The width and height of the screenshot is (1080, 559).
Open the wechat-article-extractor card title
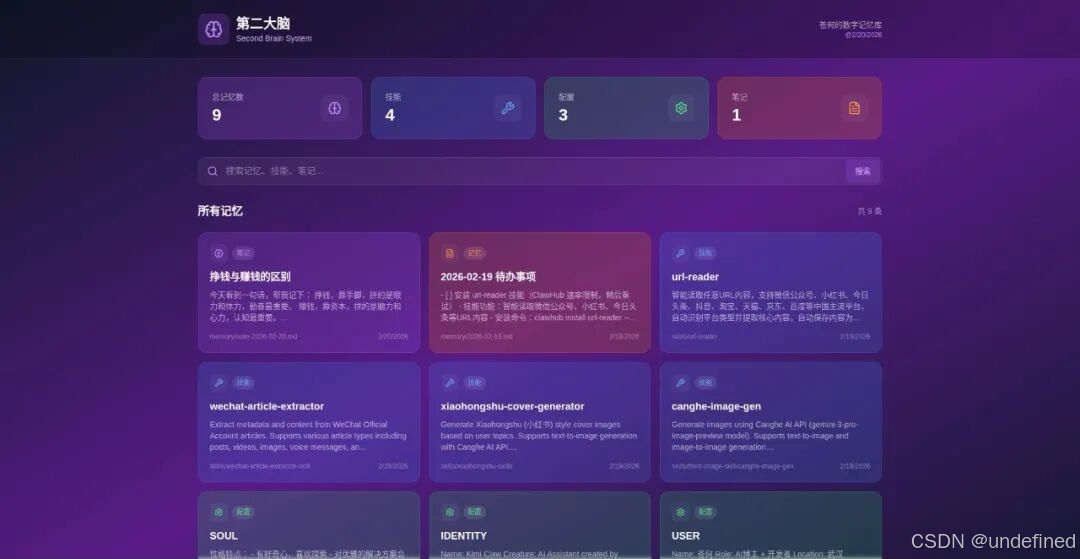tap(267, 406)
